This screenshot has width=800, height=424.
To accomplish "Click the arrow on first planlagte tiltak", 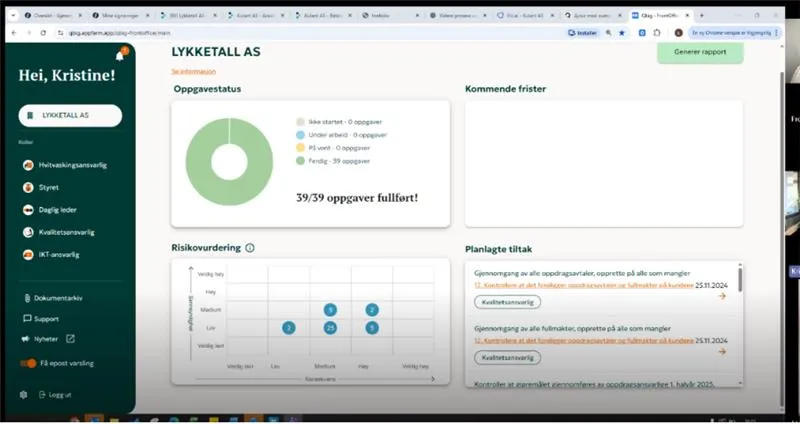I will [x=722, y=296].
